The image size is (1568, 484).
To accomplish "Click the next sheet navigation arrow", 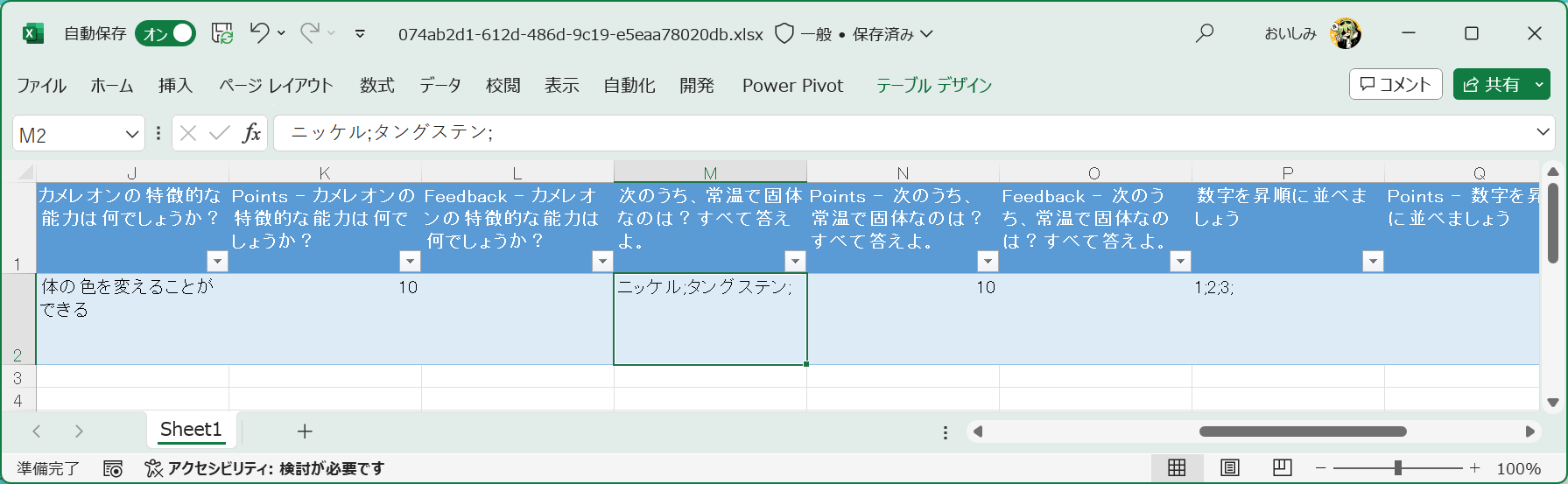I will [79, 431].
